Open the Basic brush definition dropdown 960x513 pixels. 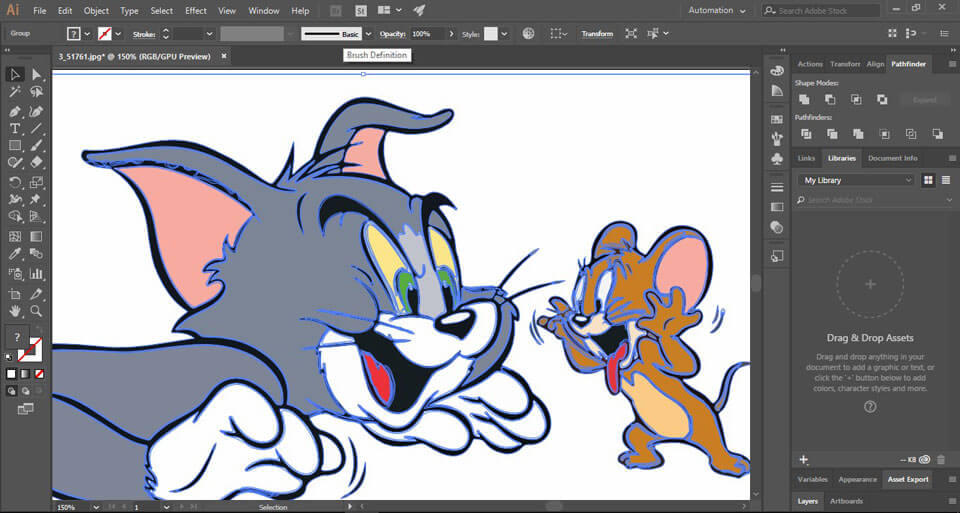pyautogui.click(x=367, y=33)
